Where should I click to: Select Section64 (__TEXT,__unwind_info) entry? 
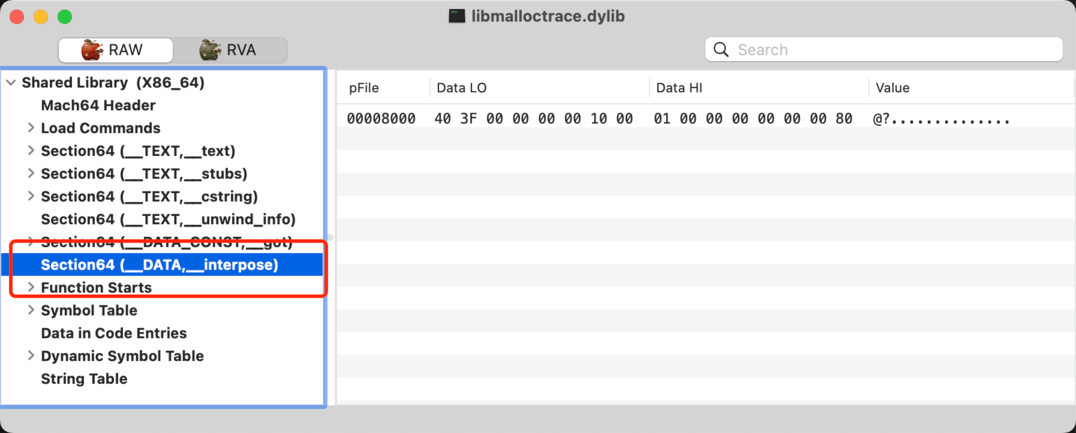coord(168,219)
